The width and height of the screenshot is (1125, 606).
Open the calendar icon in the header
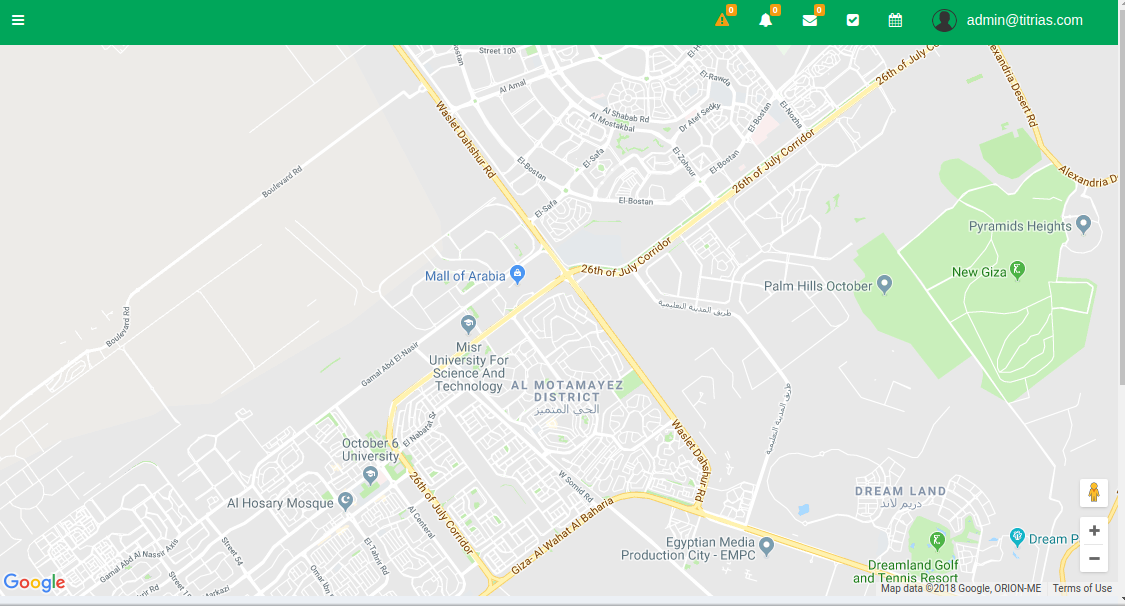pos(895,20)
